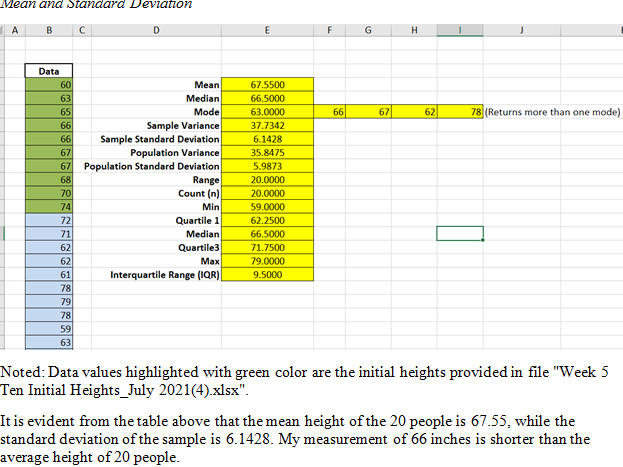Select column B header
The height and width of the screenshot is (467, 623).
coord(49,30)
